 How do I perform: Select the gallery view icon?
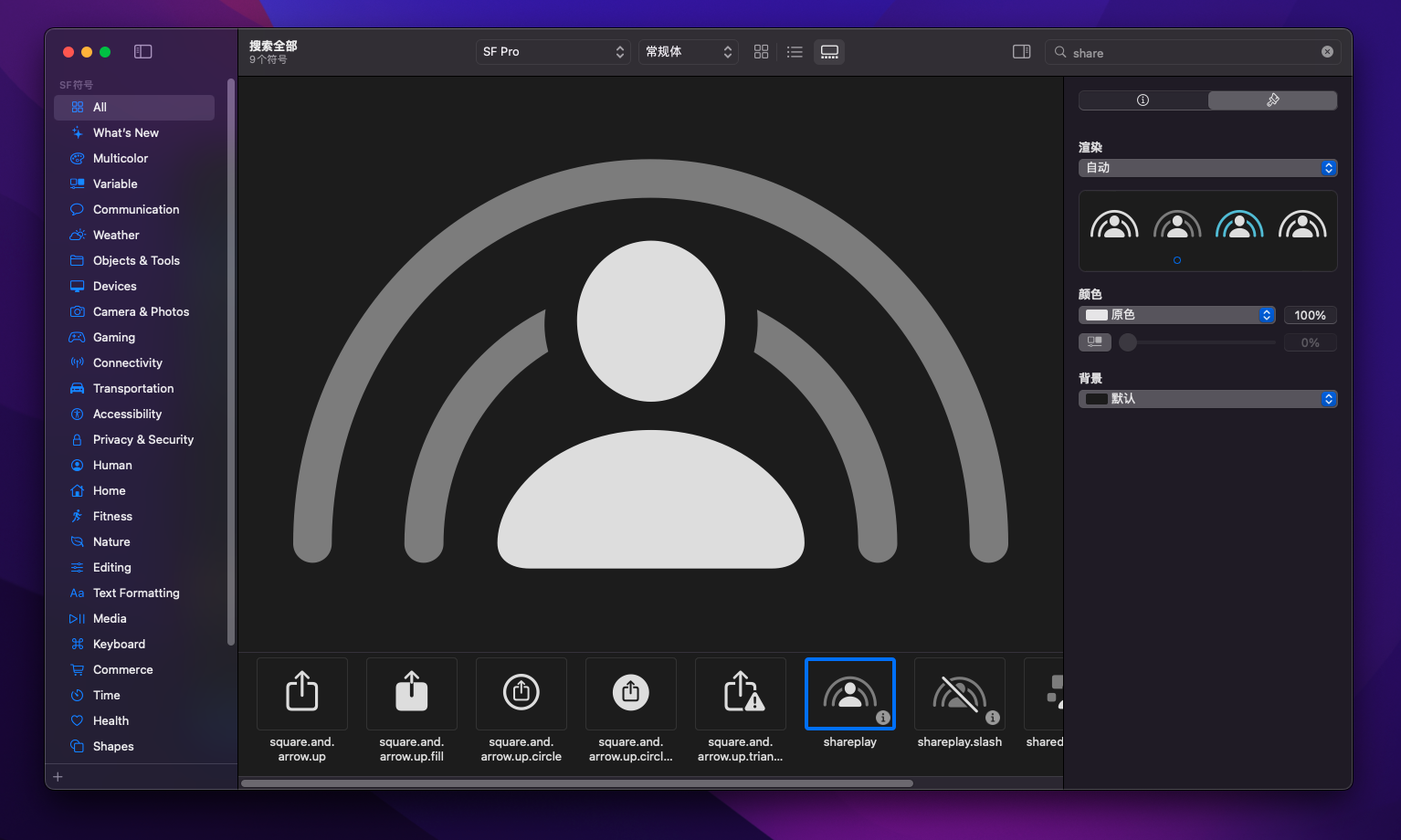point(829,52)
